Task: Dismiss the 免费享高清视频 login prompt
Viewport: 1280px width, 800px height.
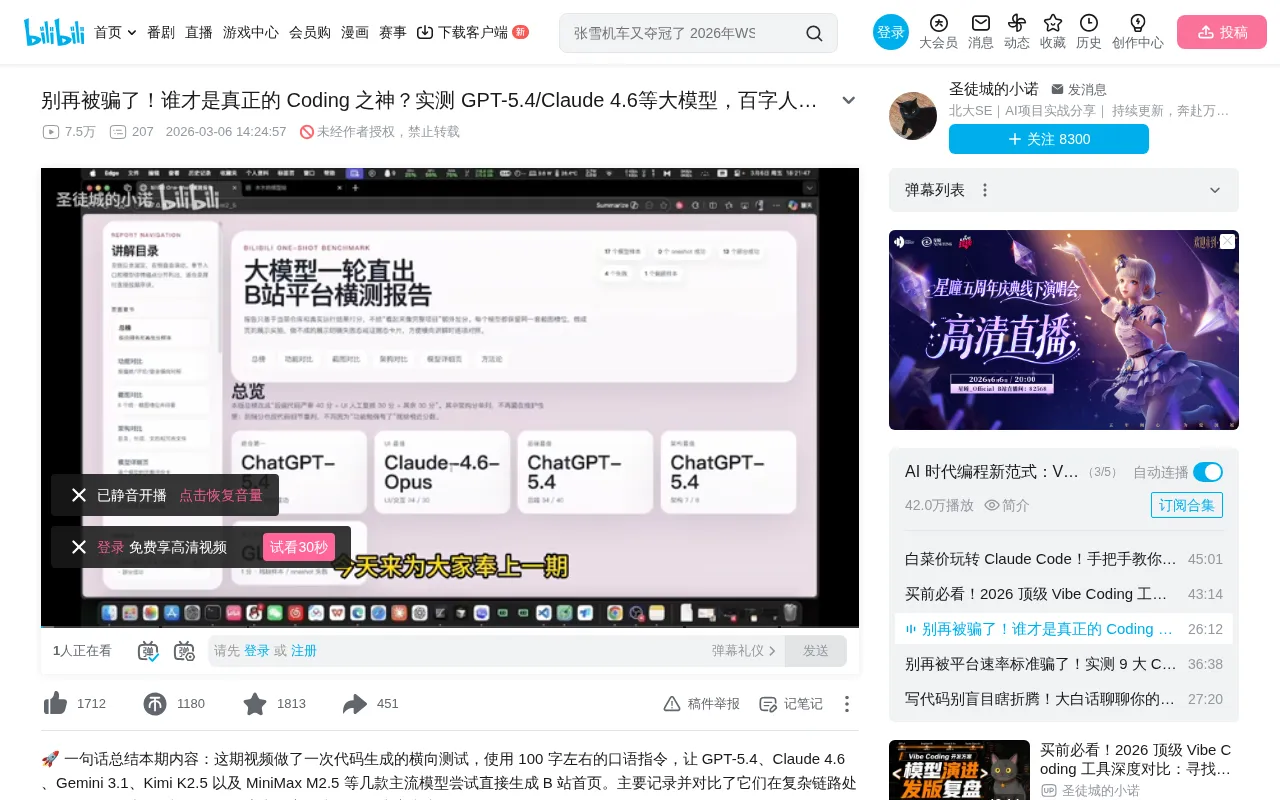Action: click(x=79, y=547)
